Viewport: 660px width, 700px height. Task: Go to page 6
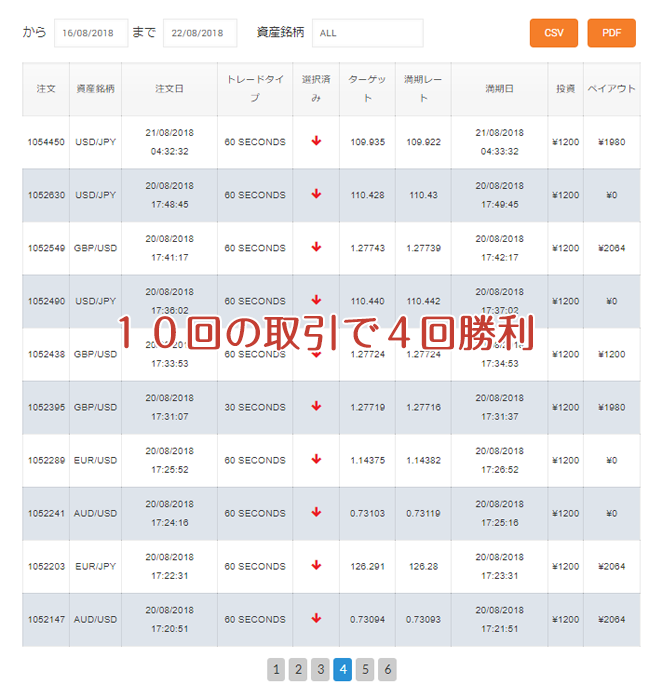(387, 669)
